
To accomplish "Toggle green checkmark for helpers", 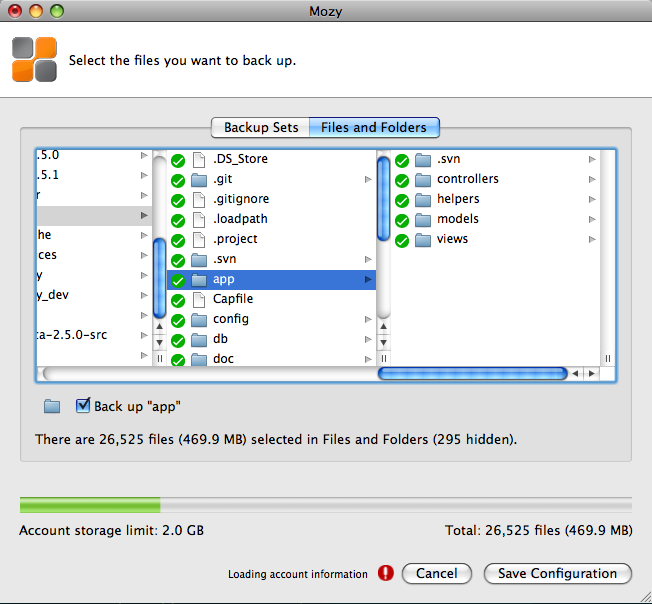I will click(402, 200).
